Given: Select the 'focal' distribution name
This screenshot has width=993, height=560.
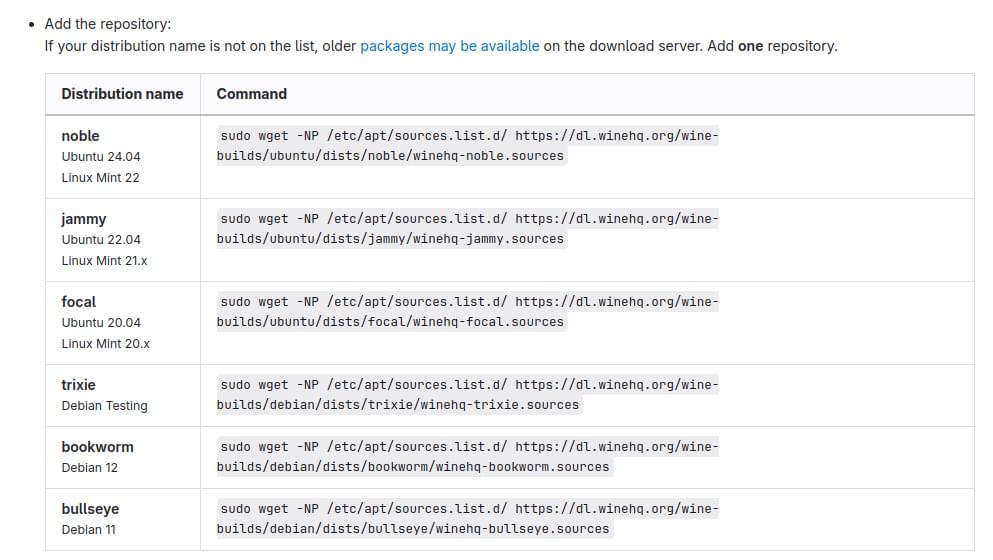Looking at the screenshot, I should tap(79, 302).
